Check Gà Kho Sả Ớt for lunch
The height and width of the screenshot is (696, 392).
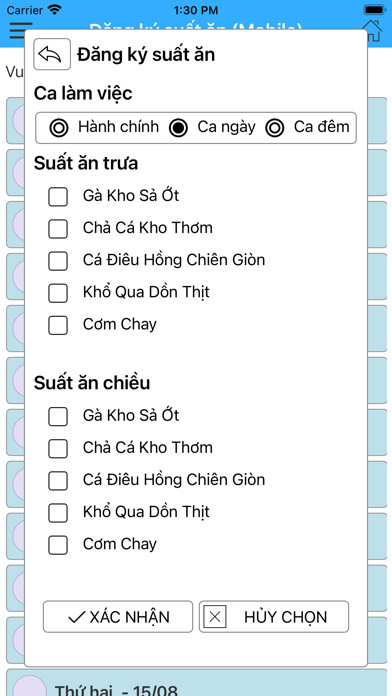(x=58, y=197)
